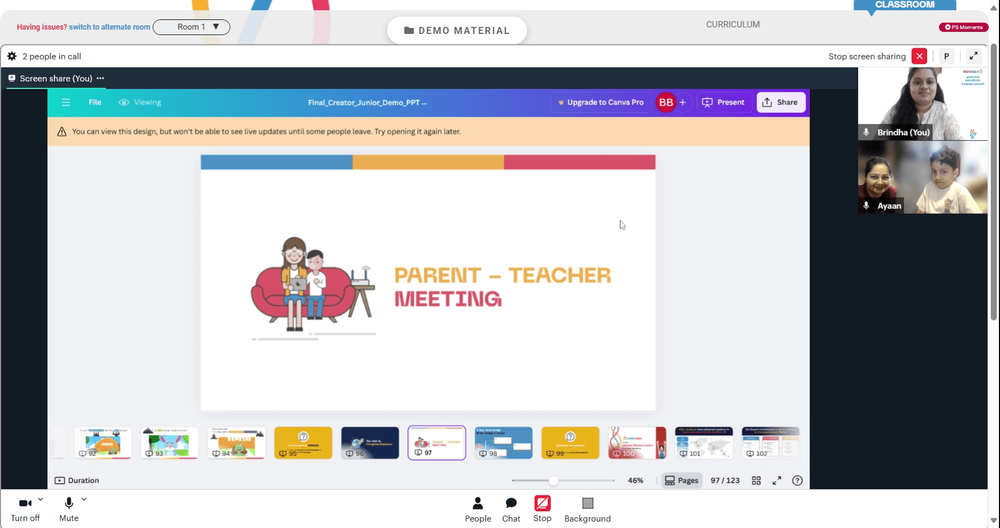
Task: Click the 97 / 123 page counter
Action: click(725, 480)
